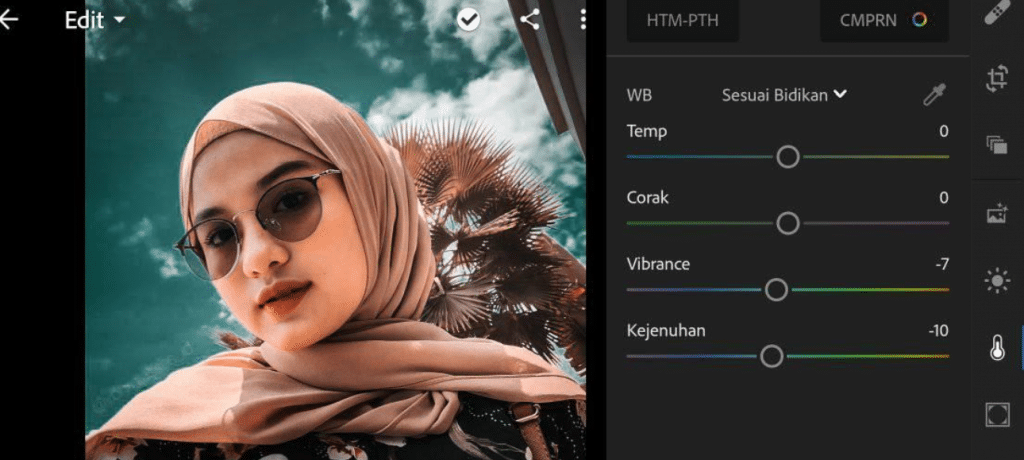This screenshot has width=1024, height=460.
Task: Expand the Sesuai Bidikan white balance dropdown
Action: coord(784,95)
